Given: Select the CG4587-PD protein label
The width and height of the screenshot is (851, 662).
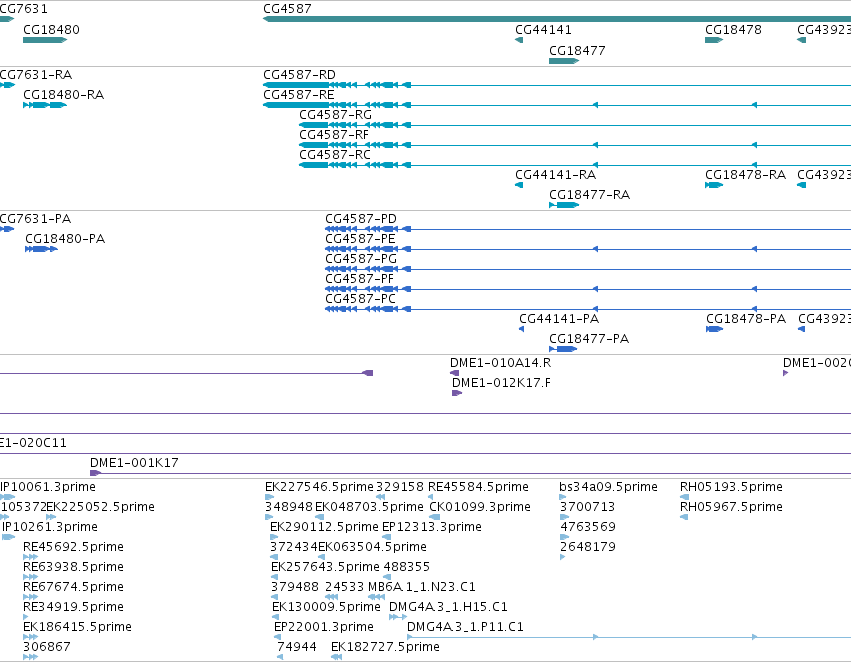Looking at the screenshot, I should point(361,219).
